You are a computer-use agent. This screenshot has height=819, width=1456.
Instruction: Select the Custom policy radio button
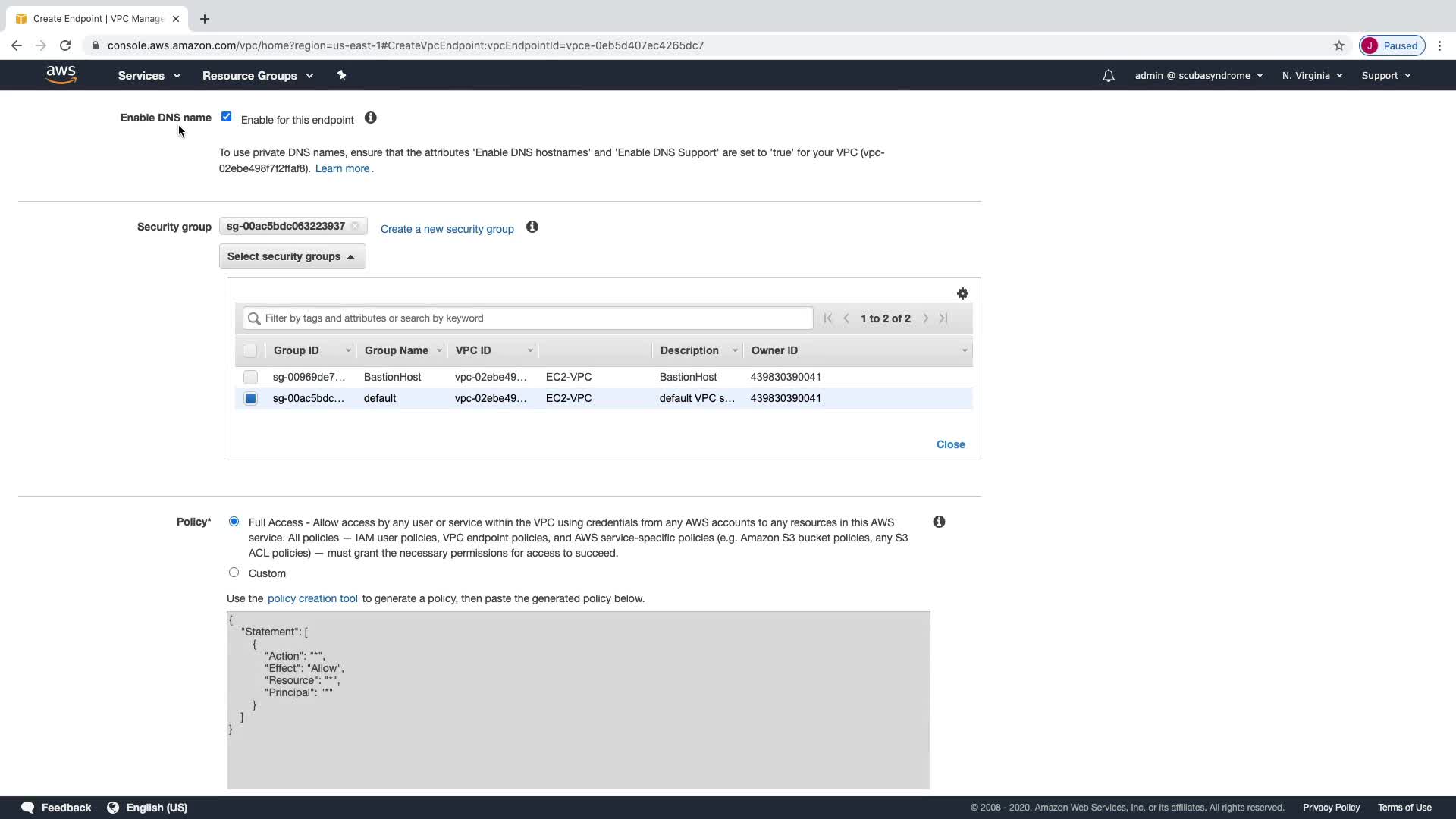[234, 573]
